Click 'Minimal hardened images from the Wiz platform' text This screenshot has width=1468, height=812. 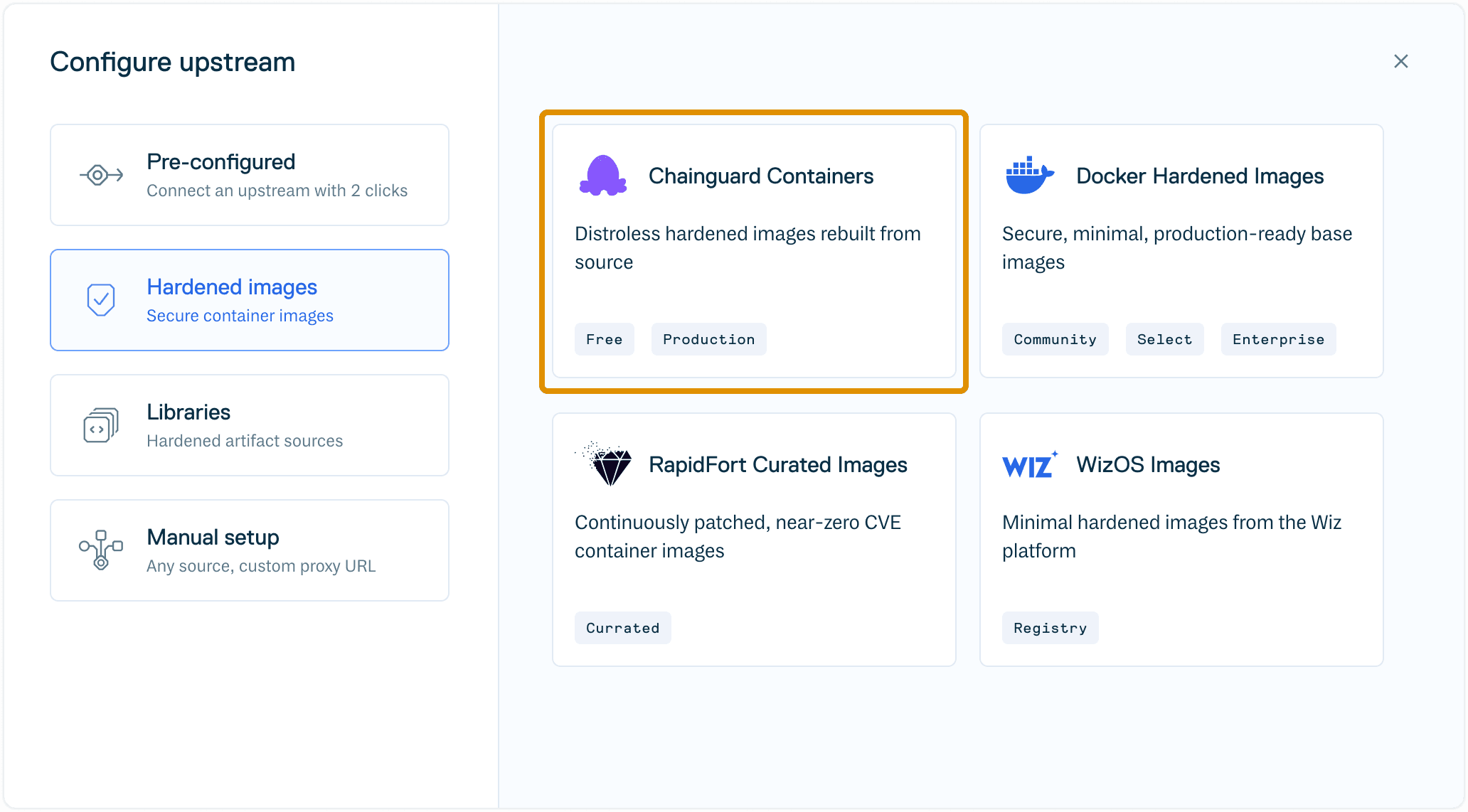(x=1171, y=537)
